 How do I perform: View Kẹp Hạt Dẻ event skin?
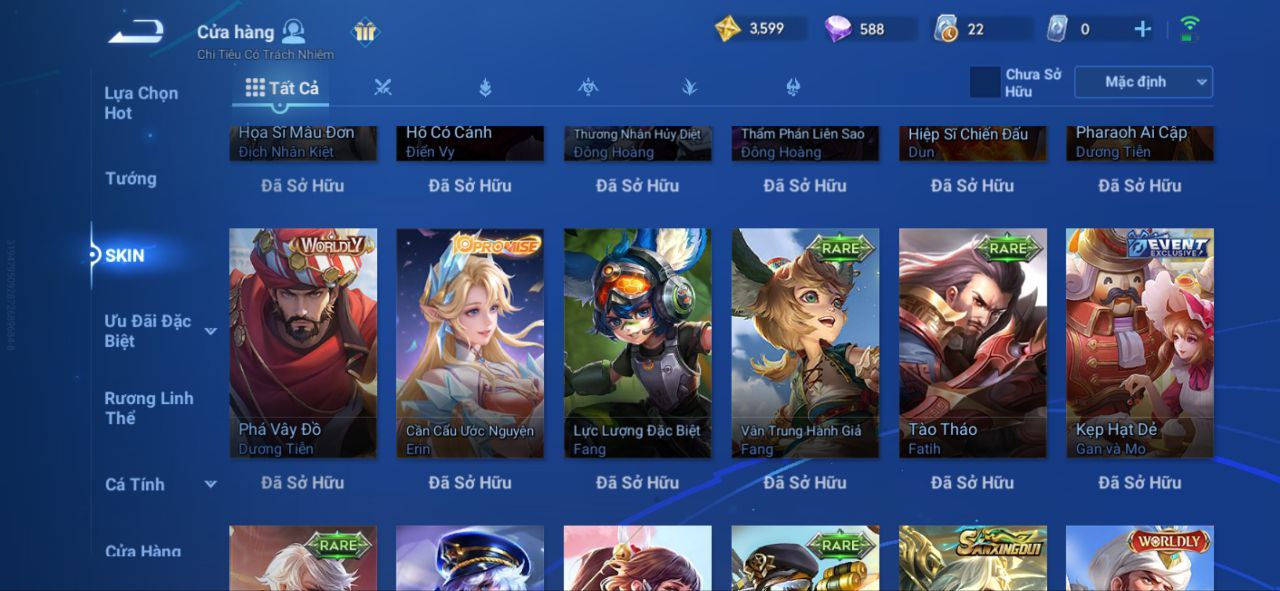1140,343
